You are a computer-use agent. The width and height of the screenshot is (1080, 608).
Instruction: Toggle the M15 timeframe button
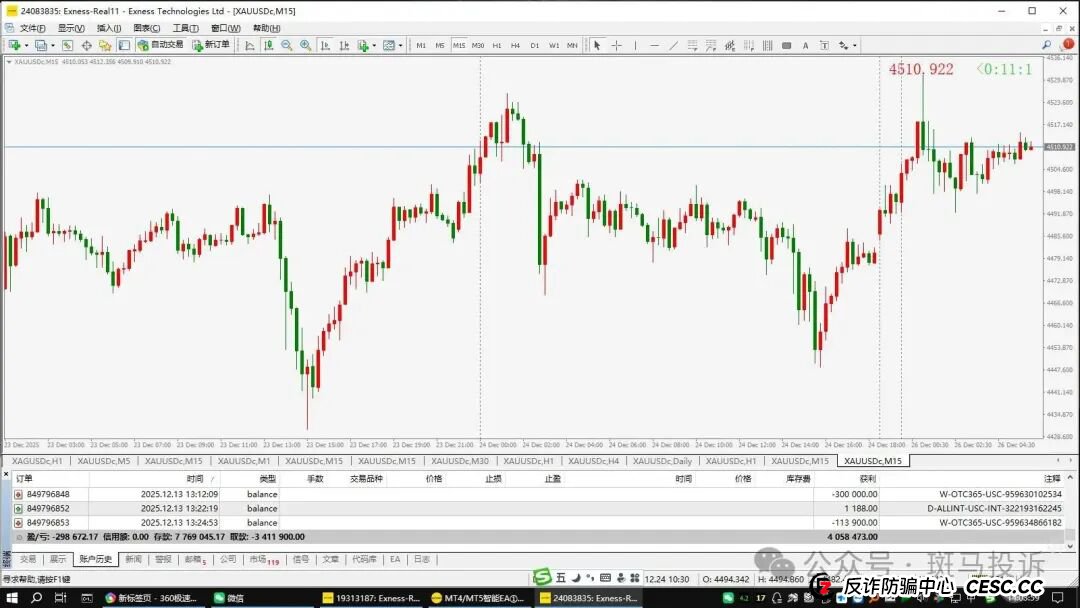click(458, 45)
